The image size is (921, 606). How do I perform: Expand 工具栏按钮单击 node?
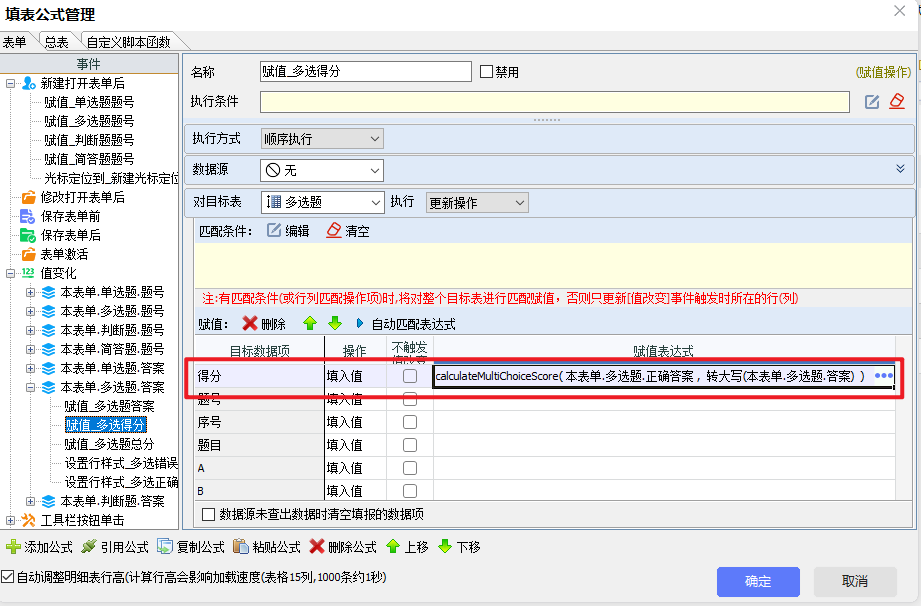(x=10, y=520)
